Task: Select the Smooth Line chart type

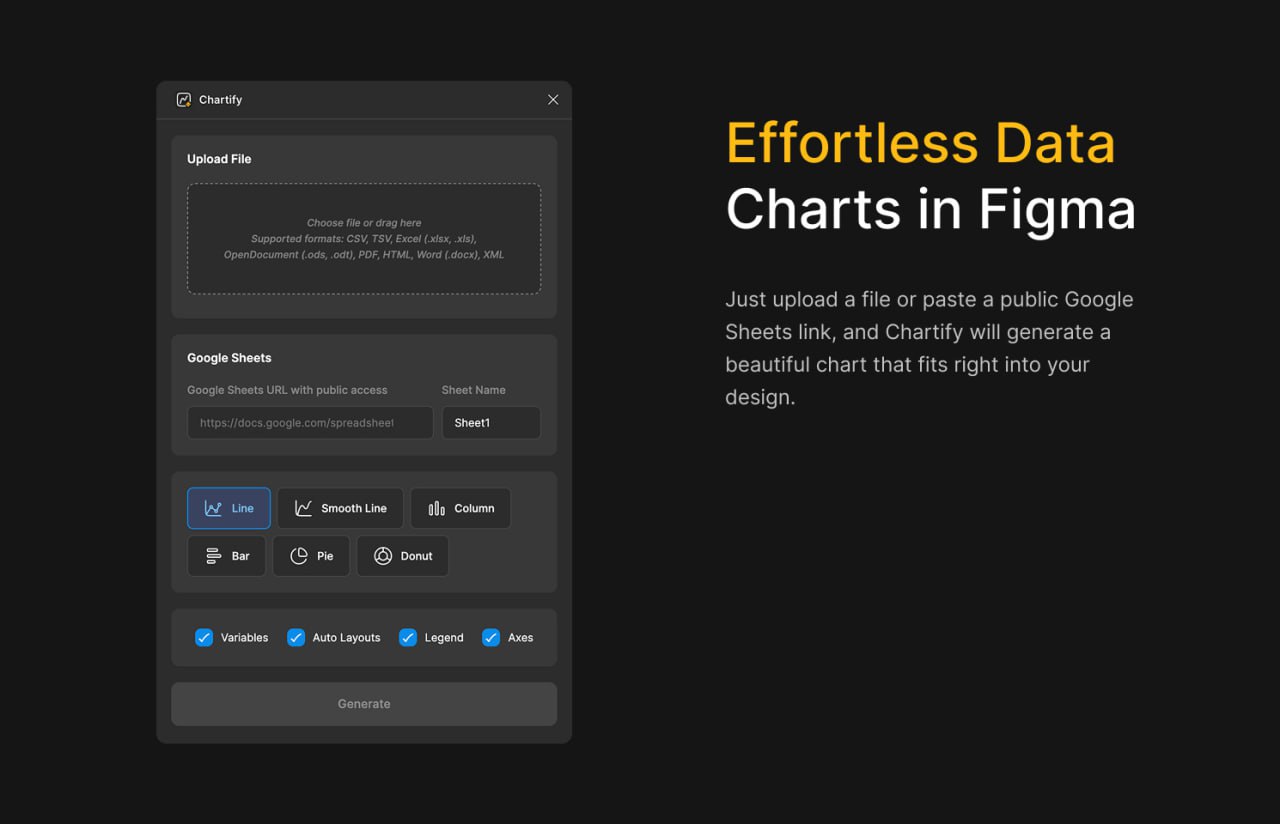Action: [x=340, y=508]
